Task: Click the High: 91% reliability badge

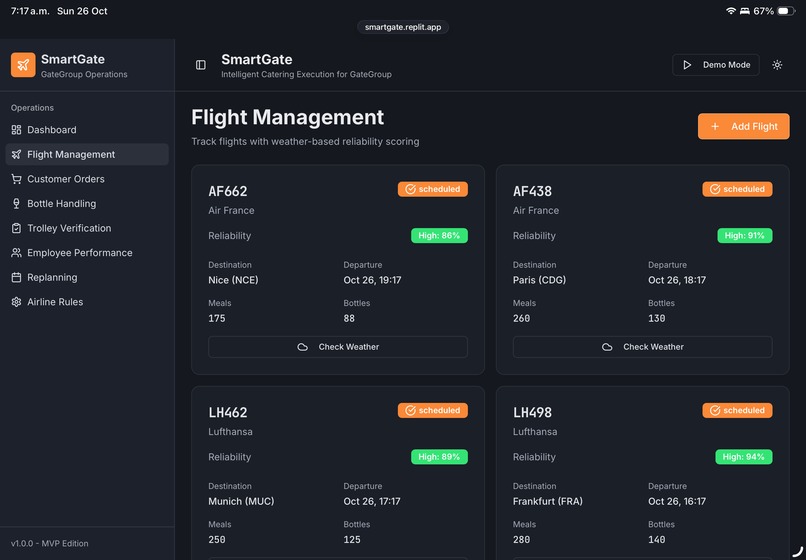Action: pyautogui.click(x=744, y=236)
